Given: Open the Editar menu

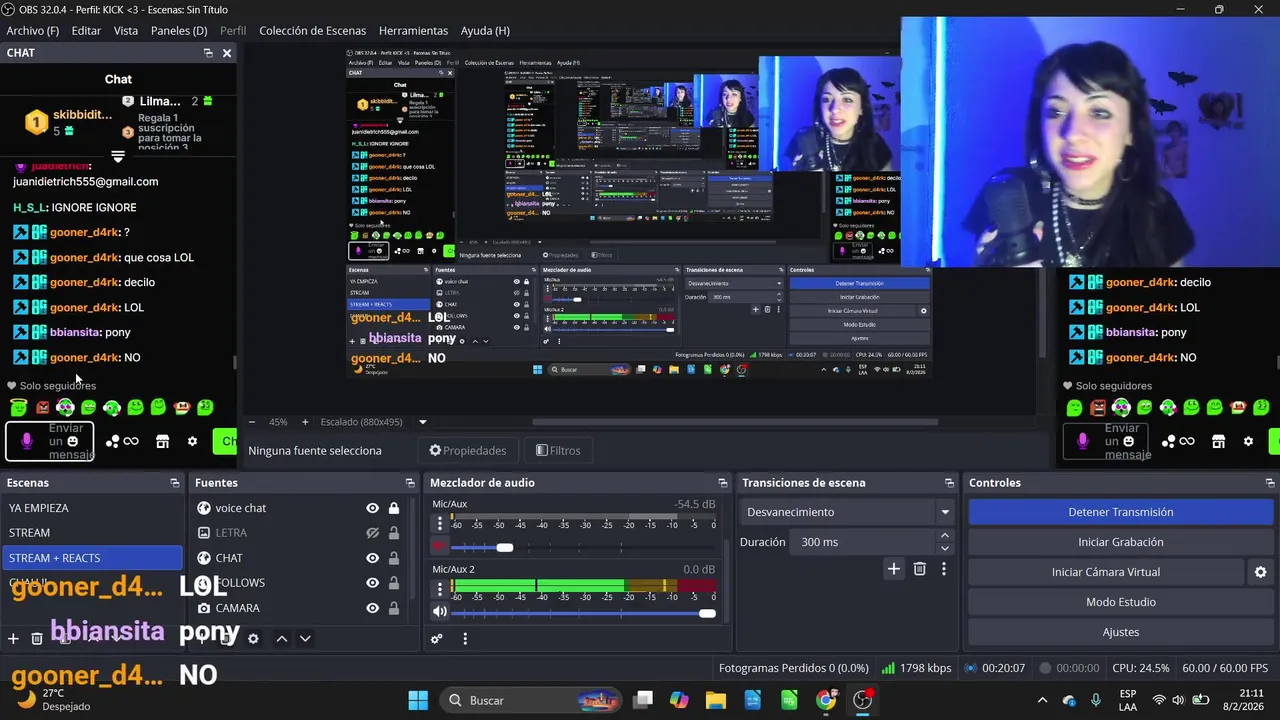Looking at the screenshot, I should pos(86,31).
